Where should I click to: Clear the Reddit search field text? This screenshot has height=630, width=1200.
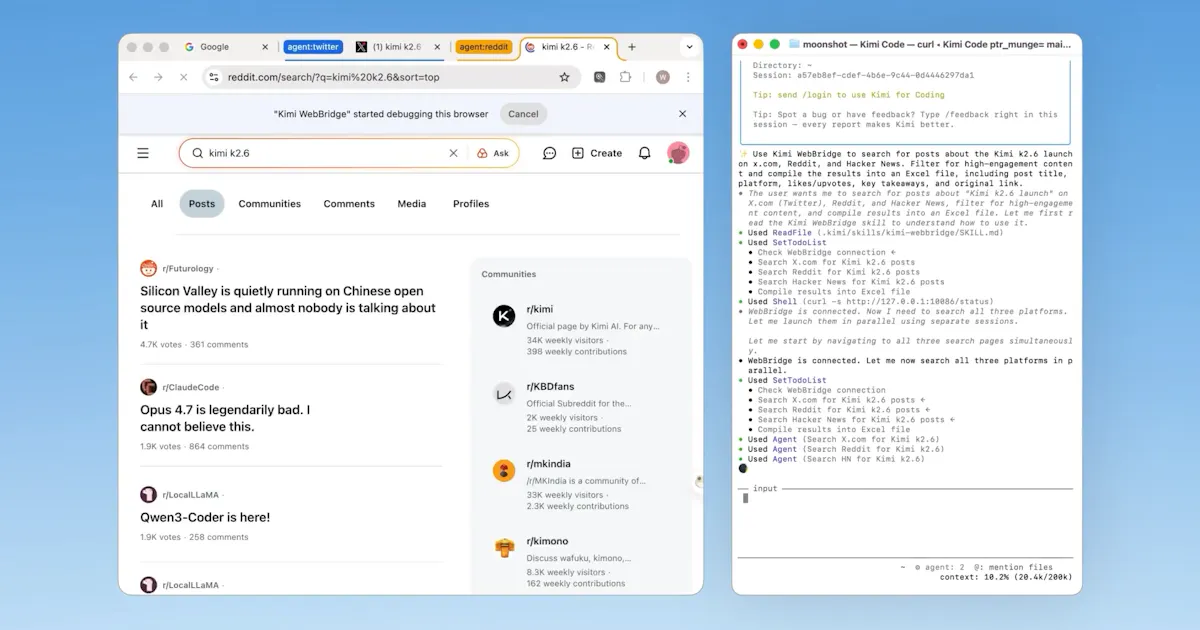(x=453, y=153)
